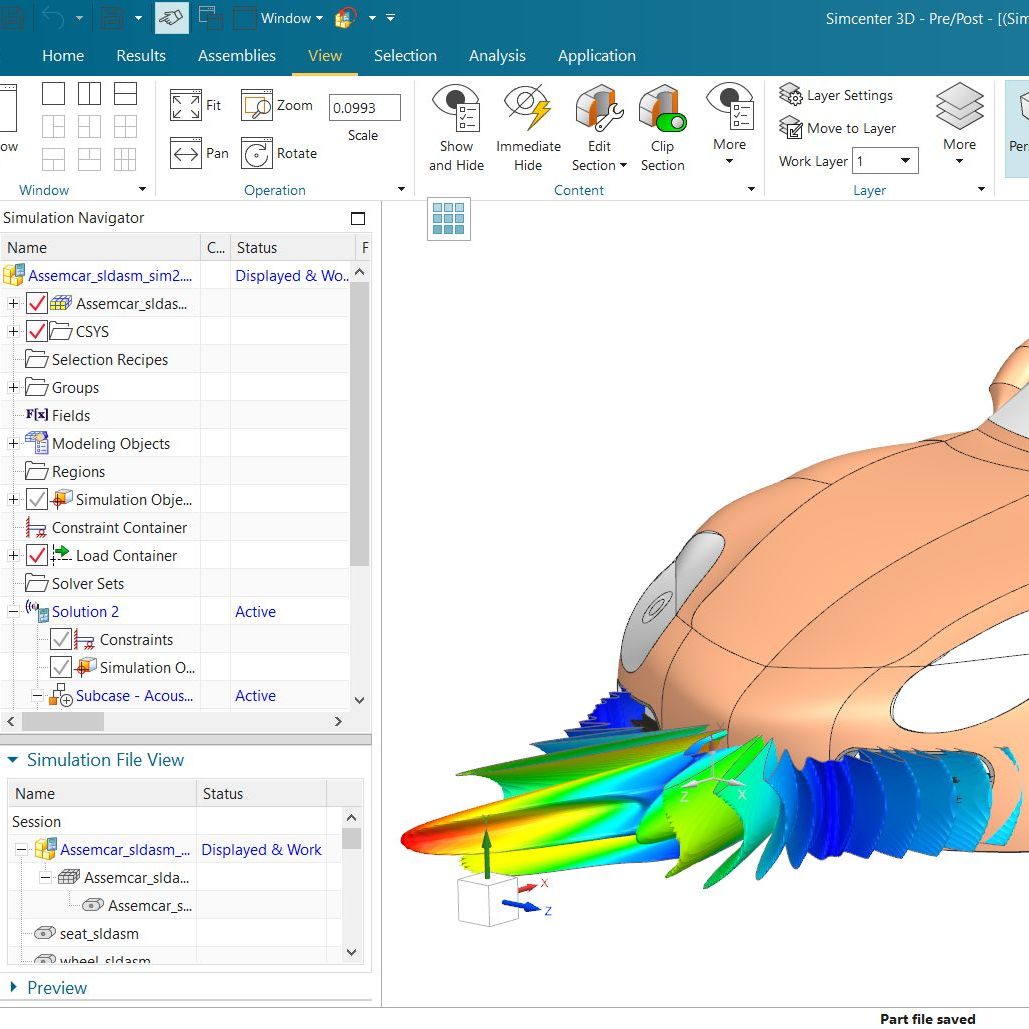1029x1029 pixels.
Task: Expand the Preview section
Action: (x=13, y=987)
